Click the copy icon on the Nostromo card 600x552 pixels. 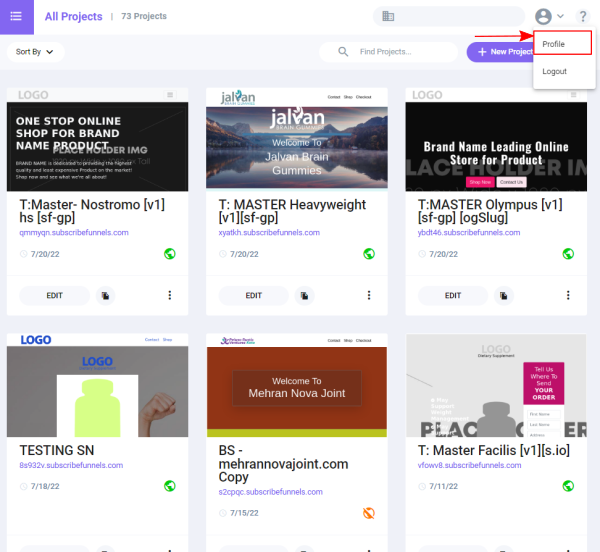point(106,295)
